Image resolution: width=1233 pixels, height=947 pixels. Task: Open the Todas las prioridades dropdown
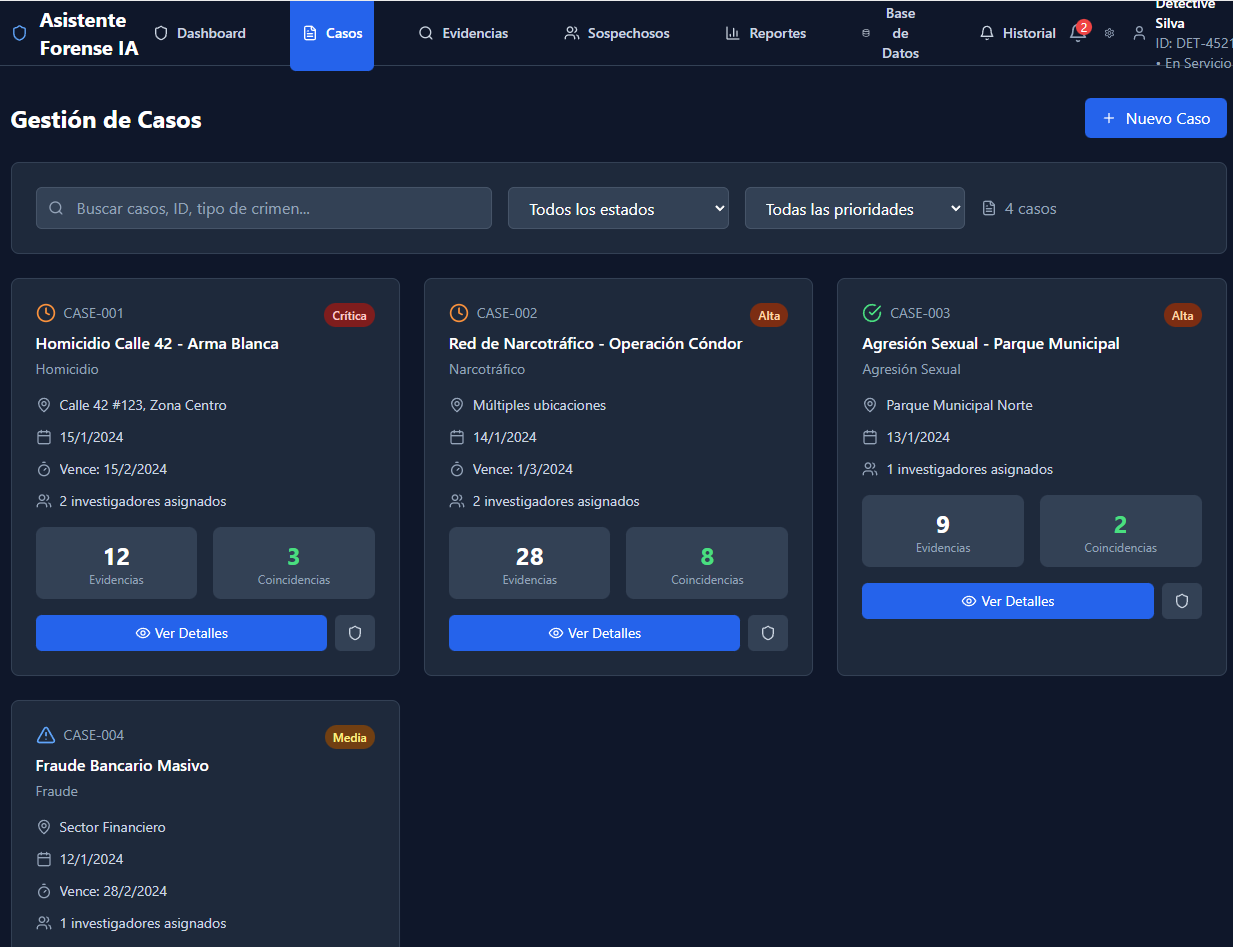coord(854,208)
